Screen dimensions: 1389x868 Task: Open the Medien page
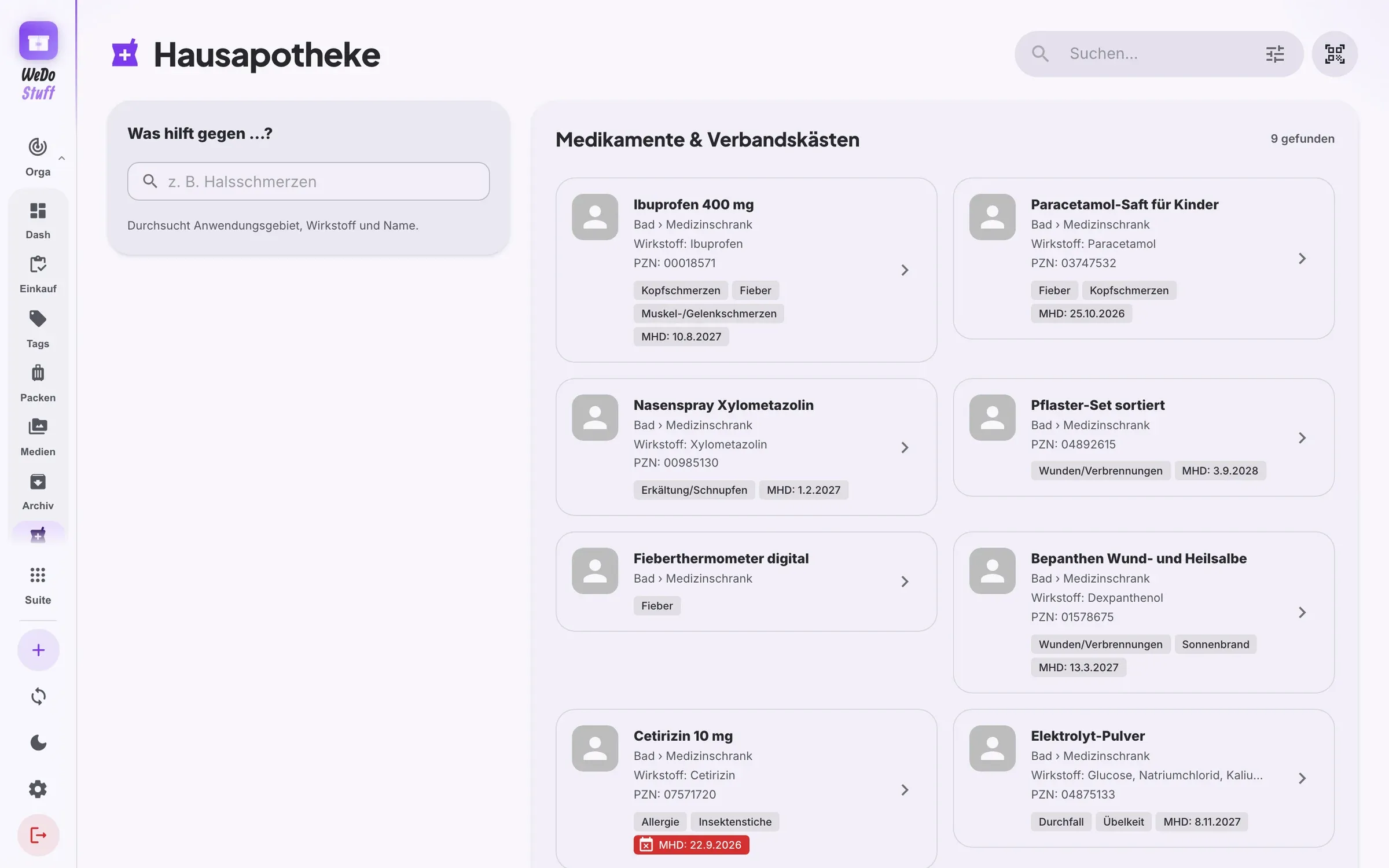coord(38,437)
